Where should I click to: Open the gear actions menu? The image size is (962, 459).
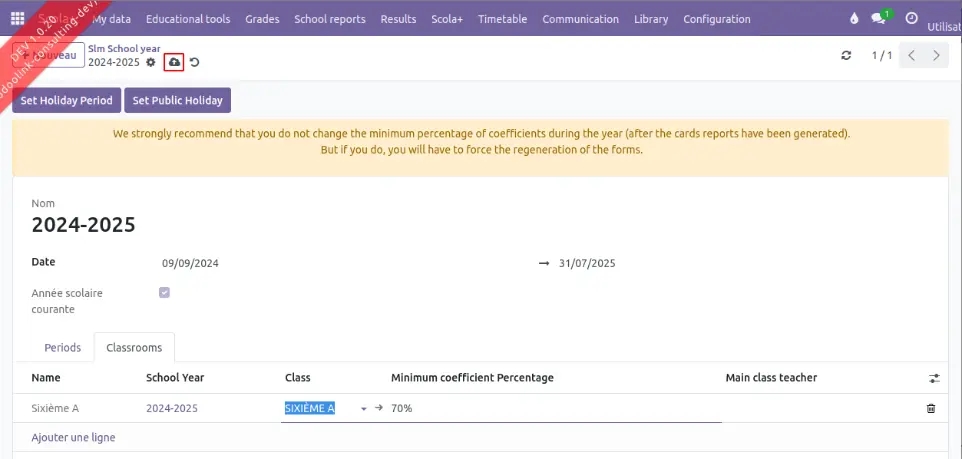tap(151, 62)
